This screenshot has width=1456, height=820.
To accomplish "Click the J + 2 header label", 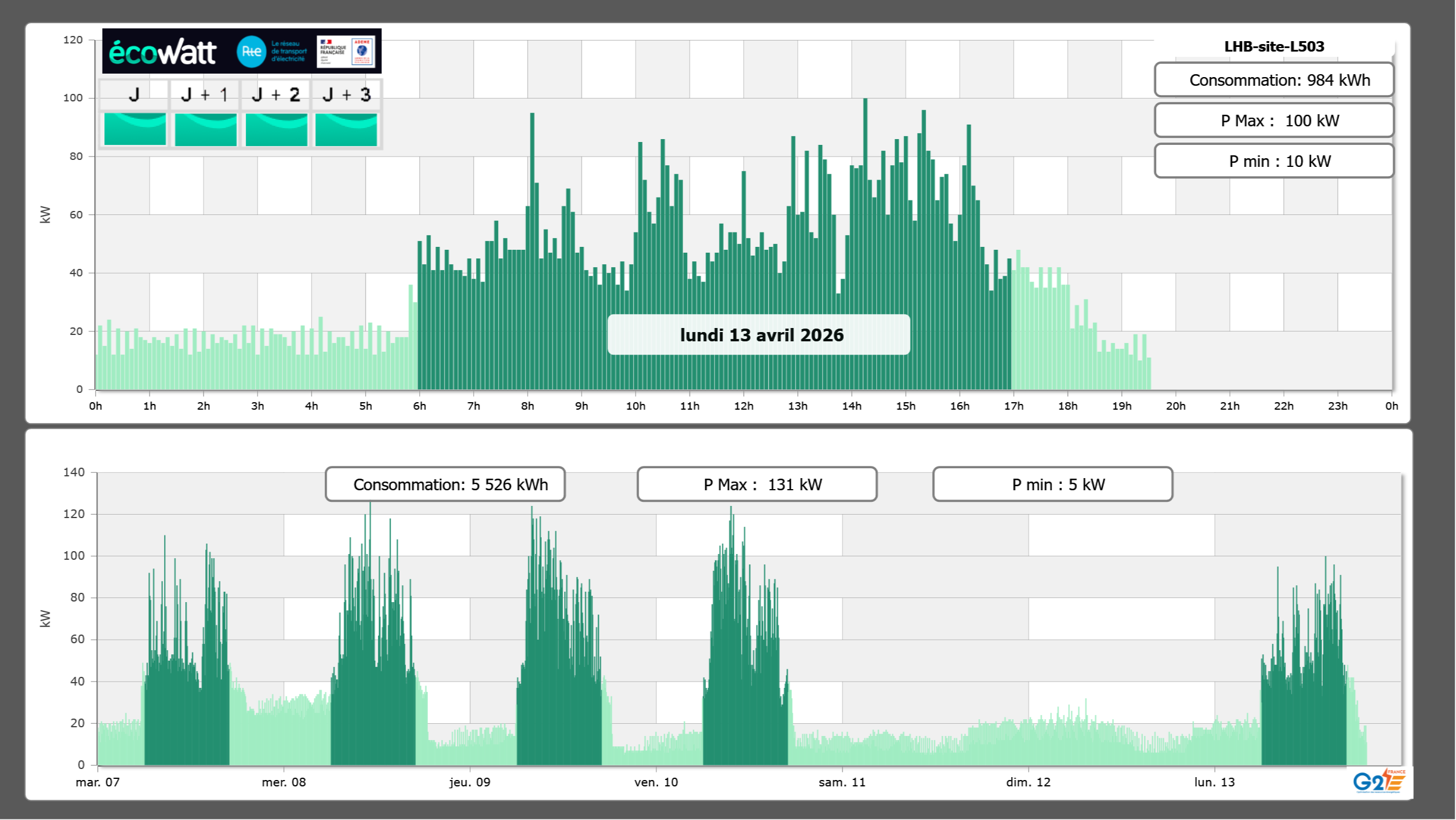I will [x=276, y=94].
